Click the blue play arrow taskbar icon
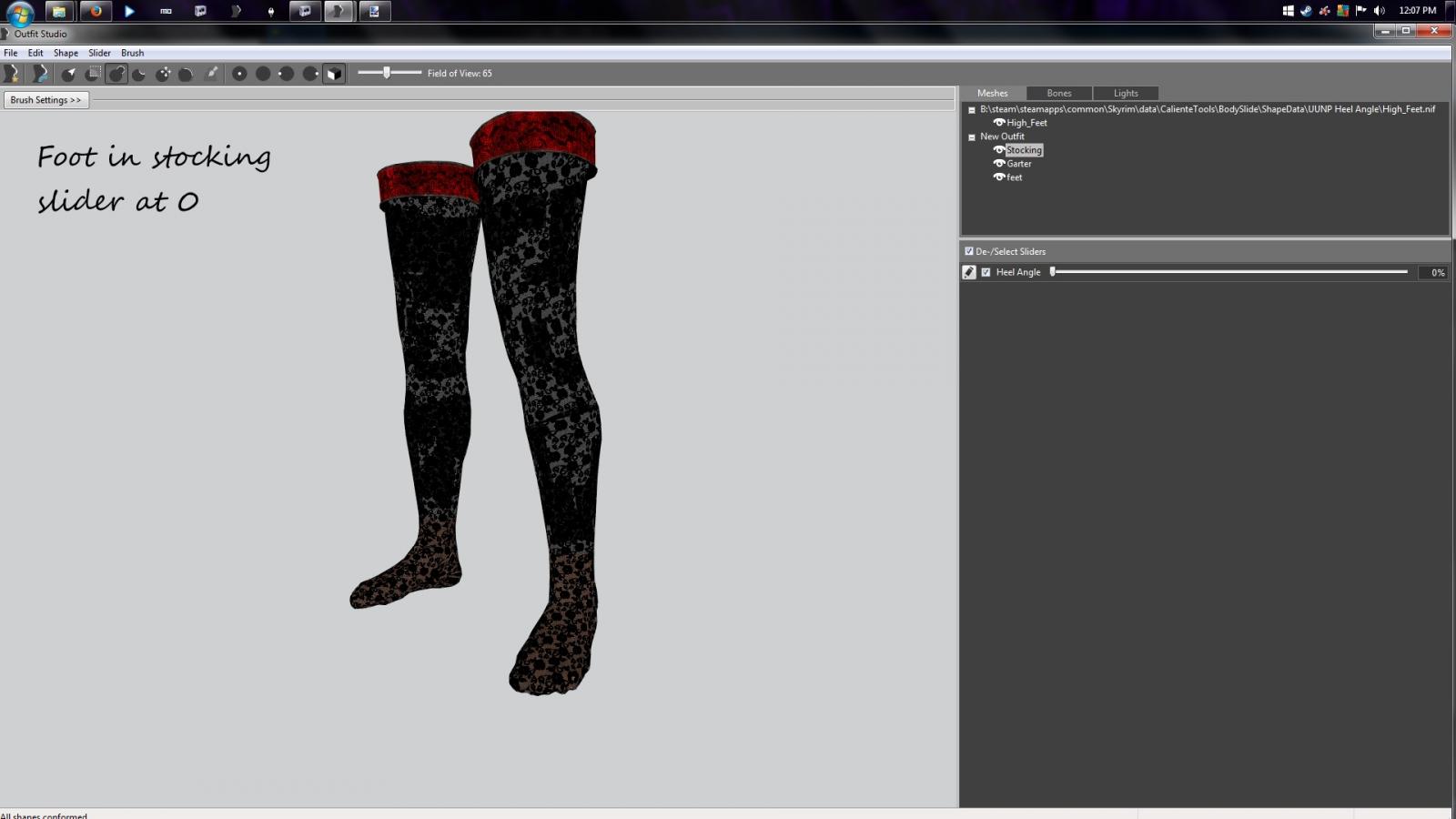 pos(129,11)
